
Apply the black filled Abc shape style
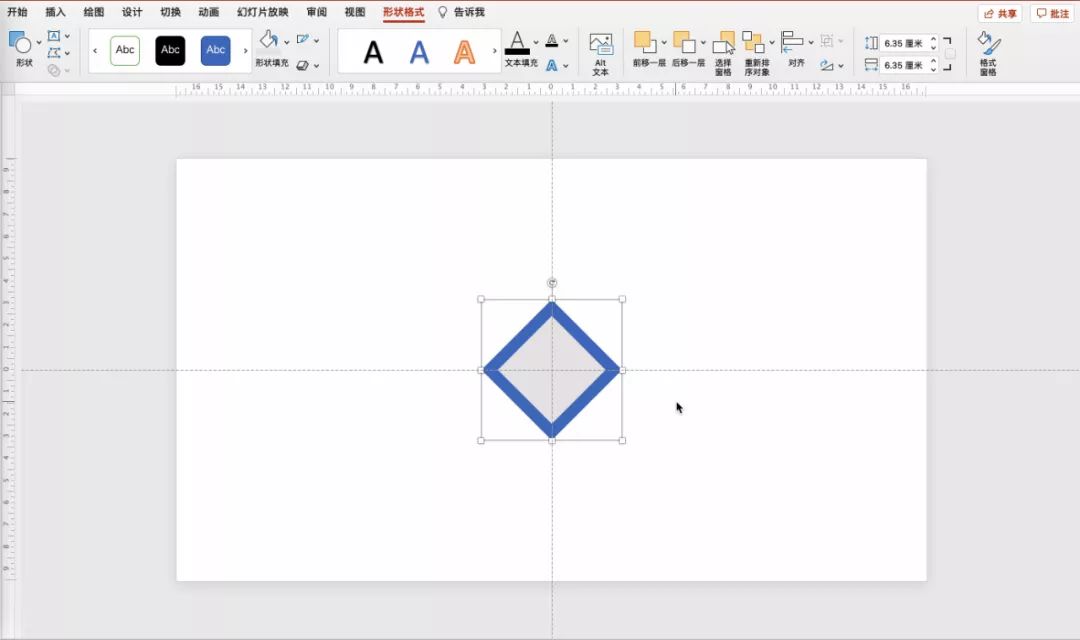[x=170, y=50]
